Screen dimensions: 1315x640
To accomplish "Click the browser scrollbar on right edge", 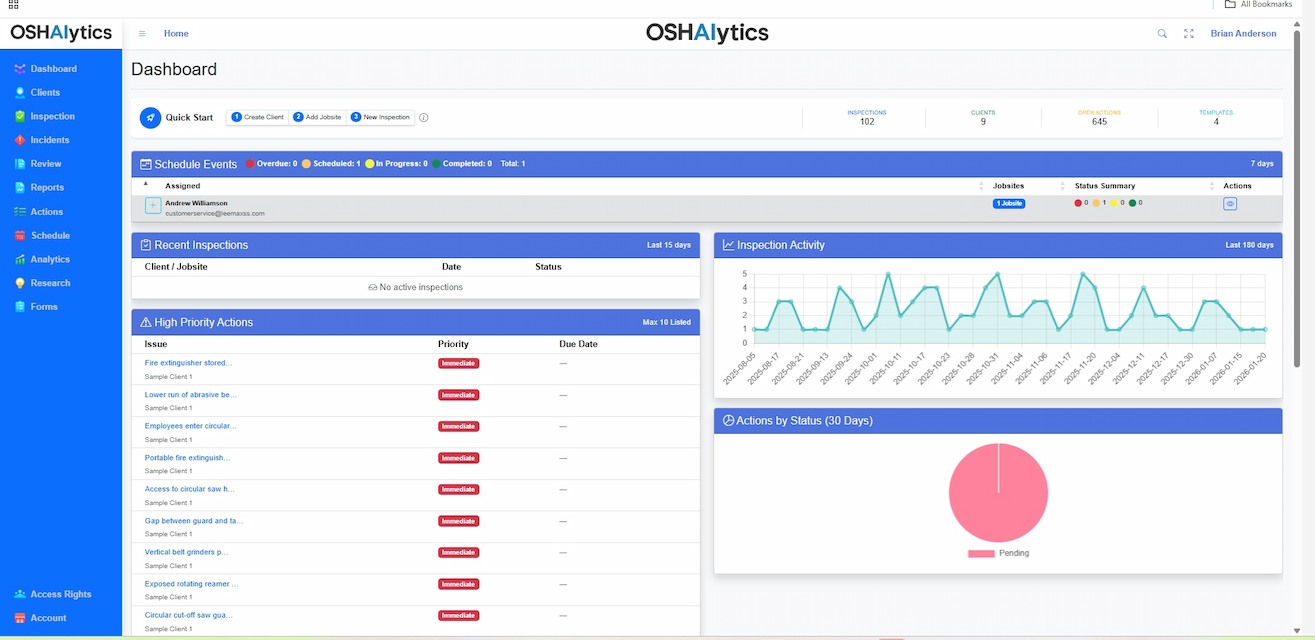I will click(x=1299, y=200).
